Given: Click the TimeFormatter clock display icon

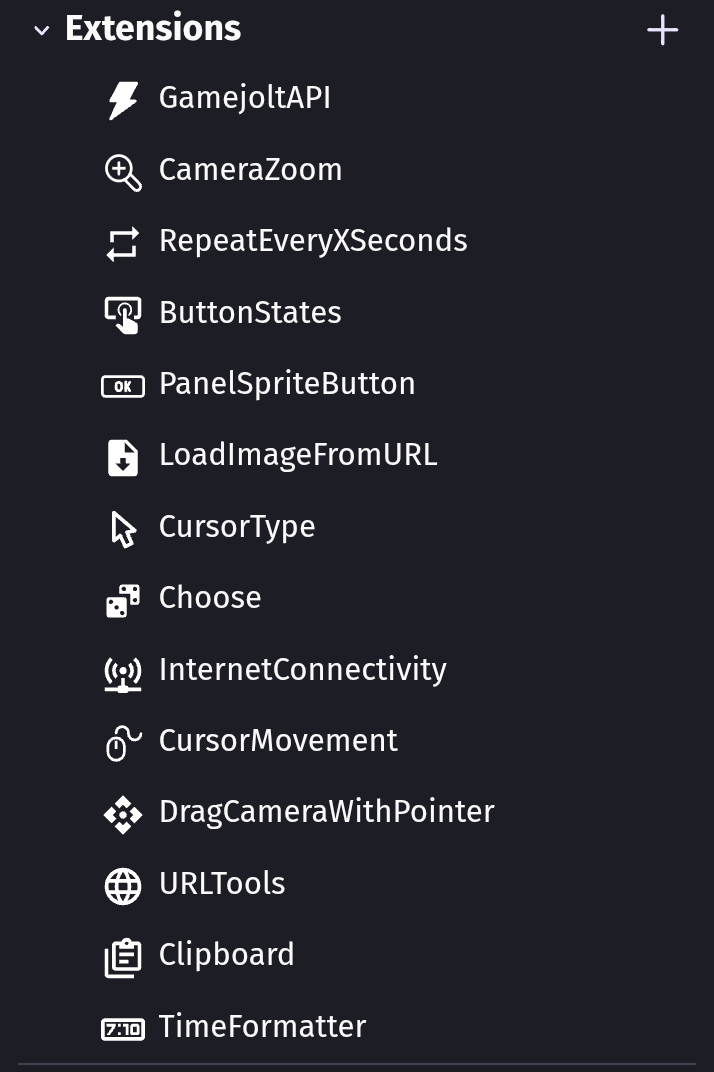Looking at the screenshot, I should pyautogui.click(x=123, y=1028).
